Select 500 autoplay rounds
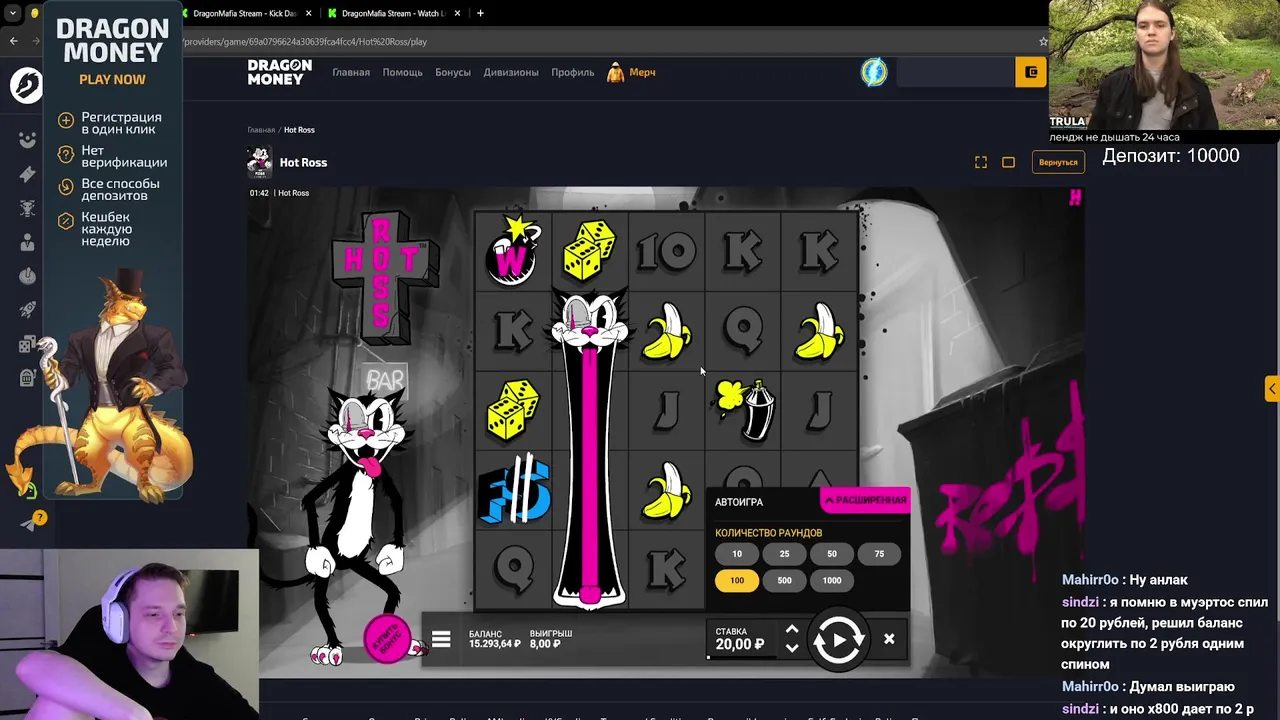Image resolution: width=1280 pixels, height=720 pixels. (784, 580)
